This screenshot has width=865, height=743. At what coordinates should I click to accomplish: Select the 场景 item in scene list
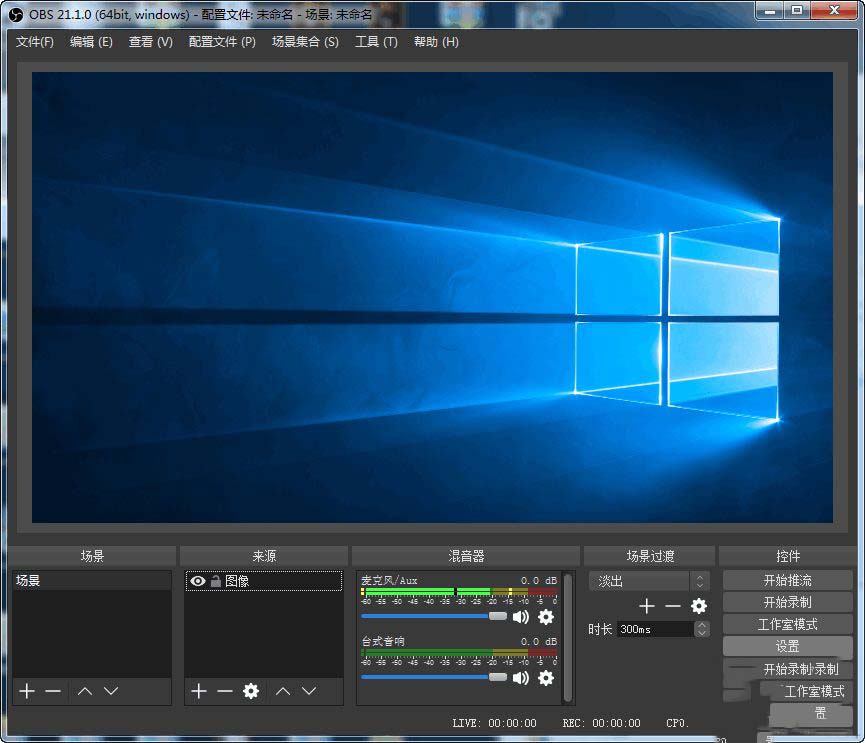click(x=92, y=580)
